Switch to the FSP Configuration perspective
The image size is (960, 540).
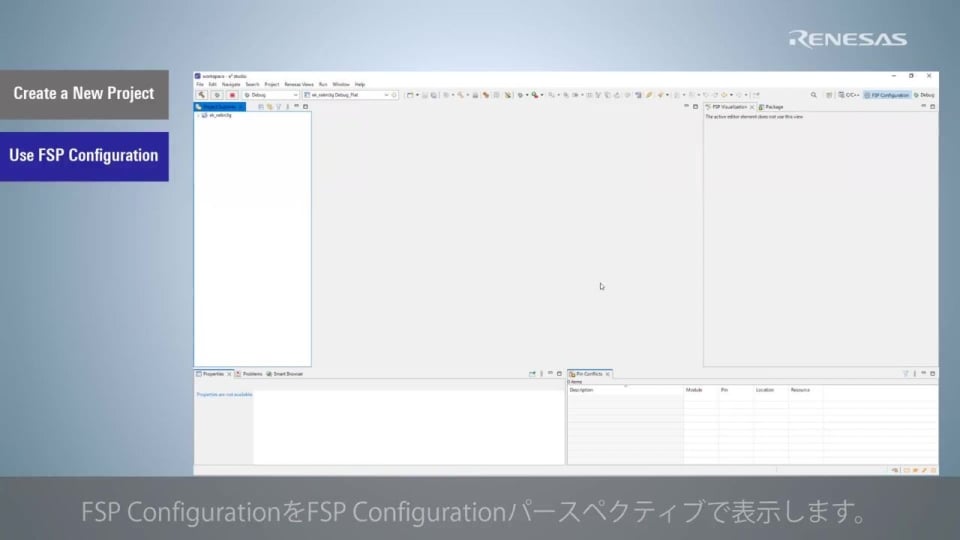click(x=887, y=95)
